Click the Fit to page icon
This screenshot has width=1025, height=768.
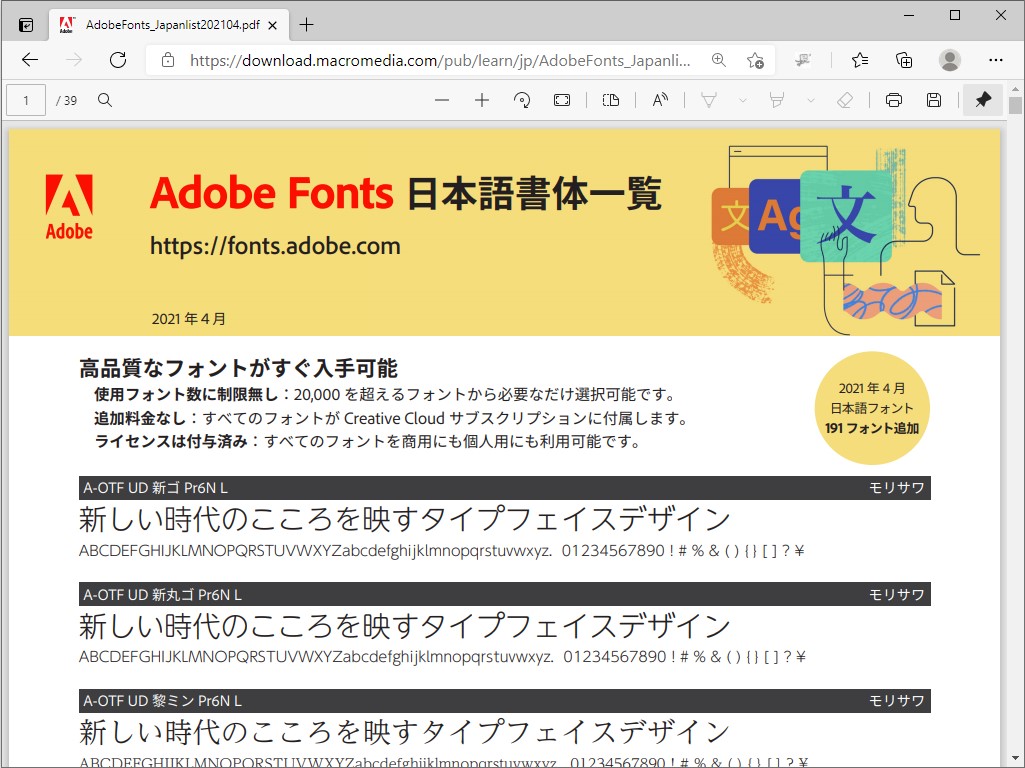coord(562,100)
